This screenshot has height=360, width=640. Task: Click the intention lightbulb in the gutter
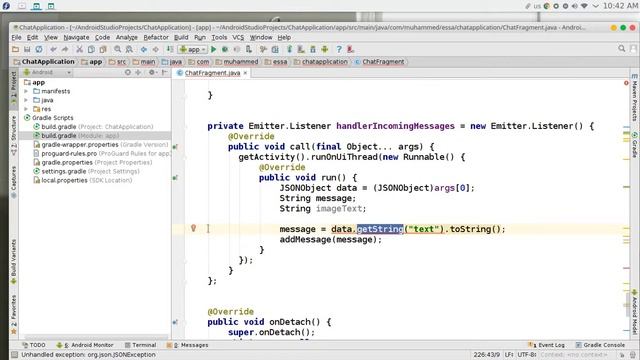(193, 228)
